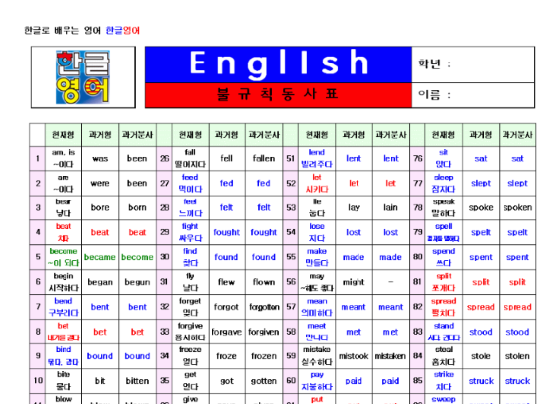
Task: Click the cell containing 'stolen'
Action: click(x=518, y=356)
